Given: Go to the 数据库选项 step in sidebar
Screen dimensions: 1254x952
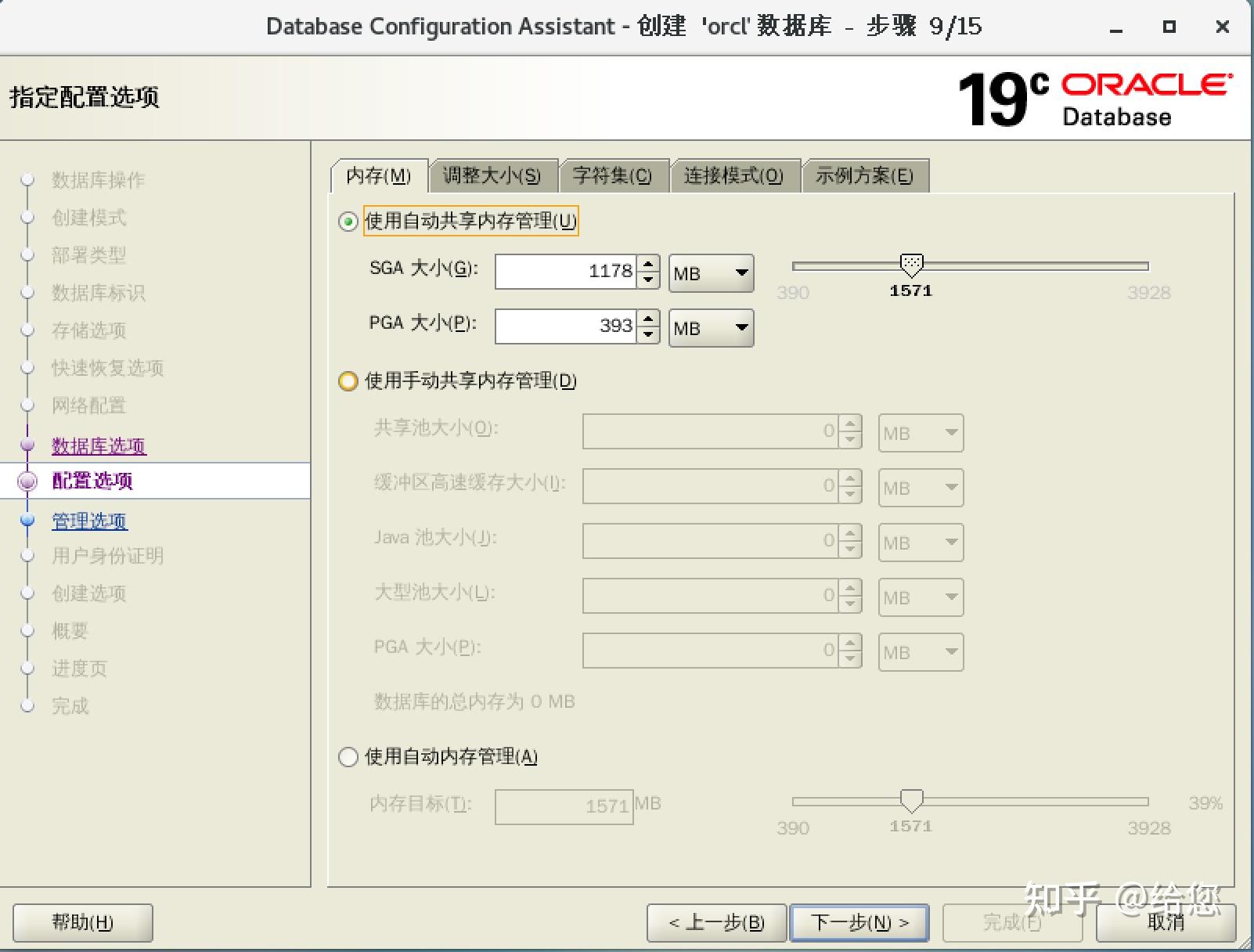Looking at the screenshot, I should tap(97, 445).
